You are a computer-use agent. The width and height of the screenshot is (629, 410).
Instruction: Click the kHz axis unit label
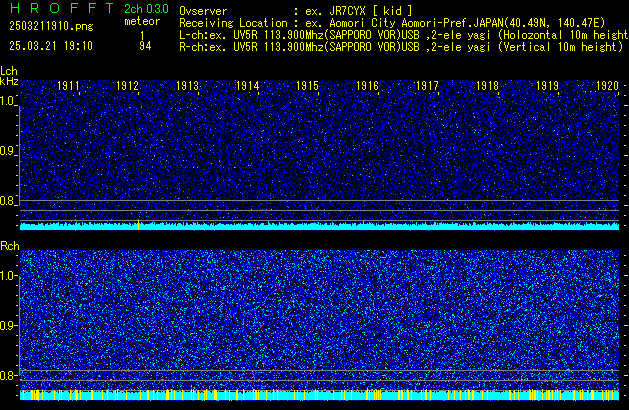click(x=9, y=81)
